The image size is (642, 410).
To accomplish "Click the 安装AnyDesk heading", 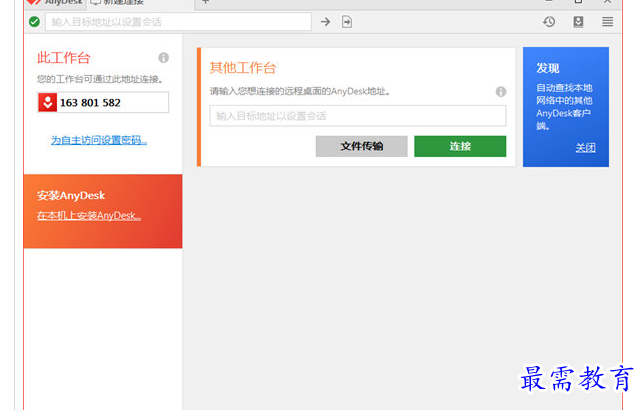I will pos(71,195).
